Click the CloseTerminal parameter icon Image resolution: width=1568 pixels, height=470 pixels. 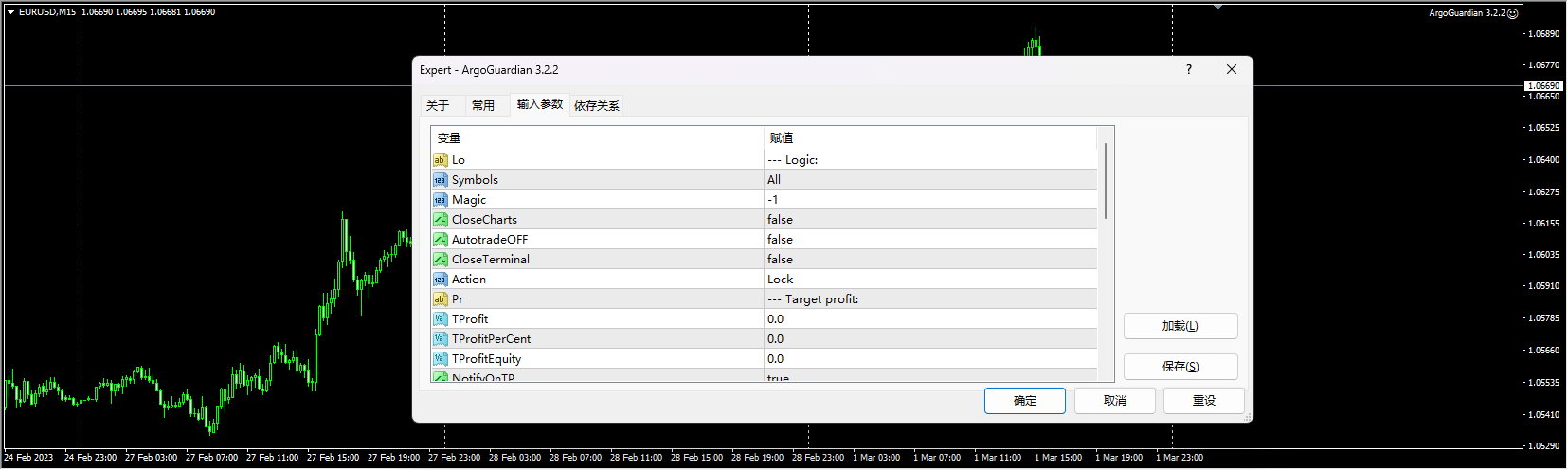440,260
